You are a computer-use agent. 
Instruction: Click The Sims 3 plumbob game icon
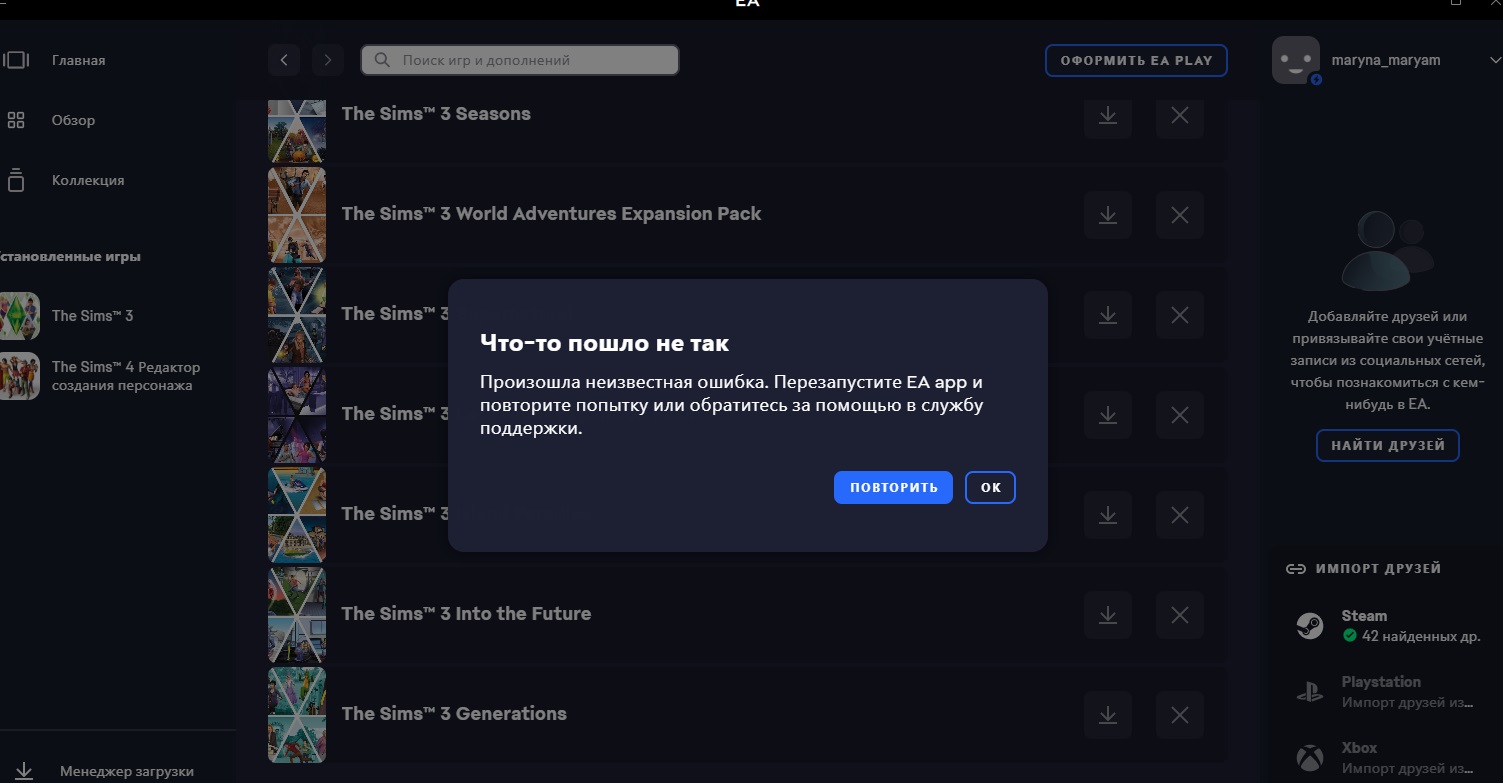click(20, 316)
